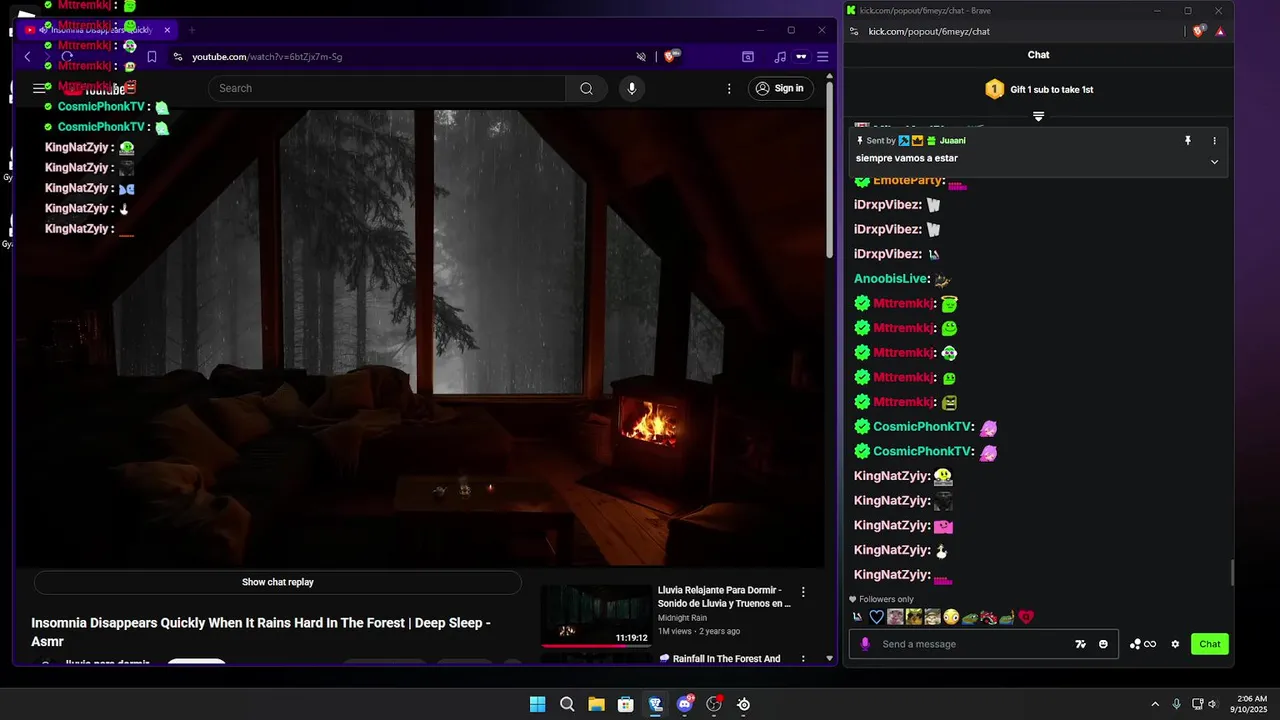Open the Brave playlist music note icon
This screenshot has width=1280, height=720.
pos(780,57)
